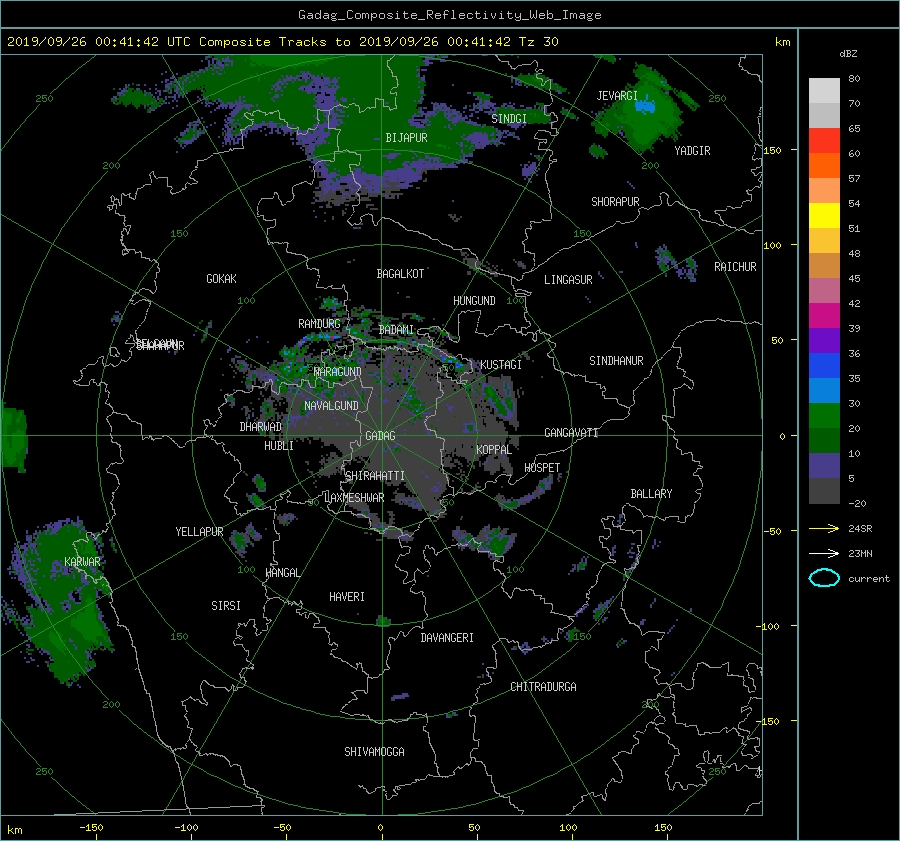
Task: Click the JEVARGI city label
Action: click(617, 96)
